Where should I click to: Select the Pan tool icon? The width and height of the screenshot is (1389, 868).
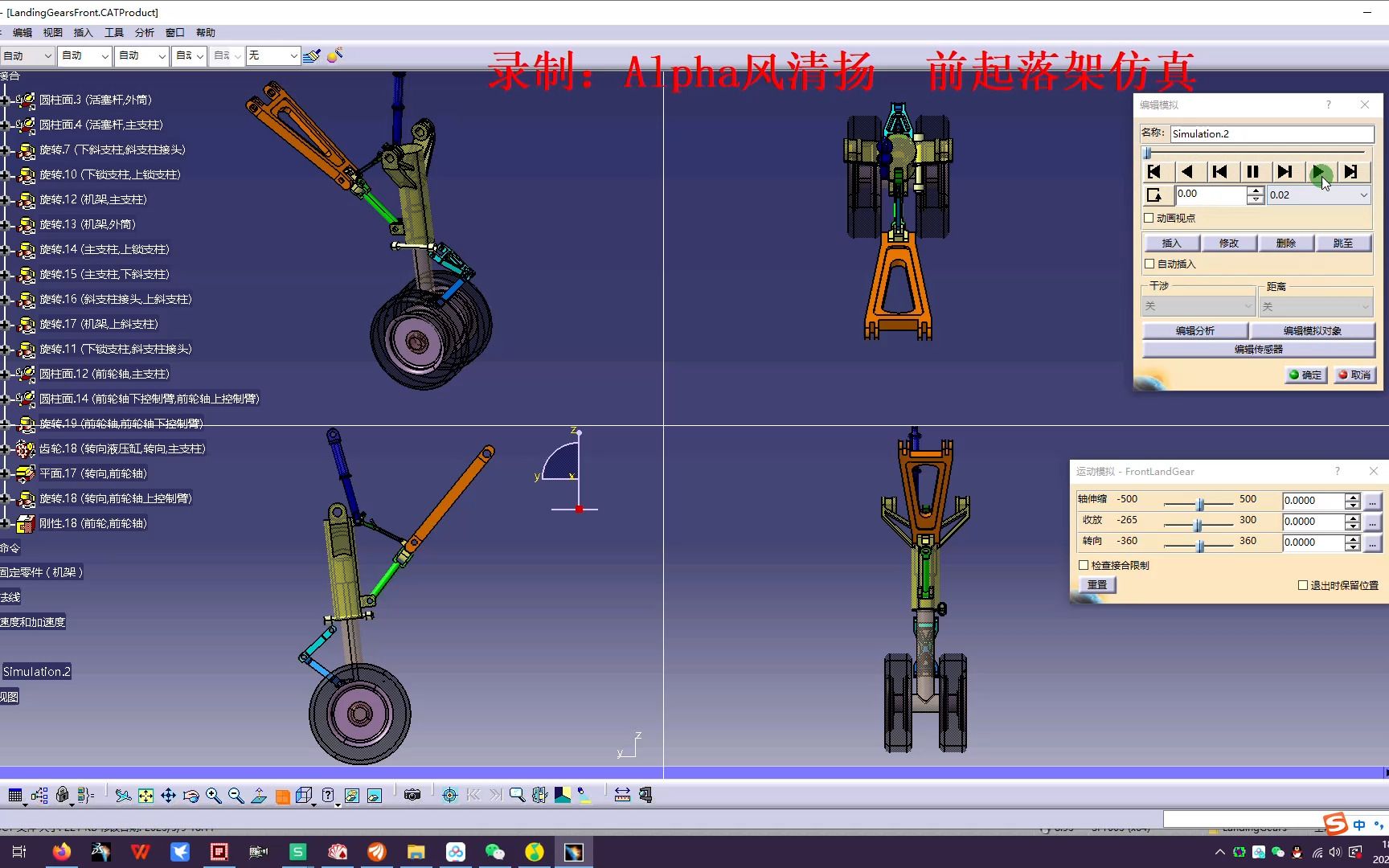(x=168, y=796)
